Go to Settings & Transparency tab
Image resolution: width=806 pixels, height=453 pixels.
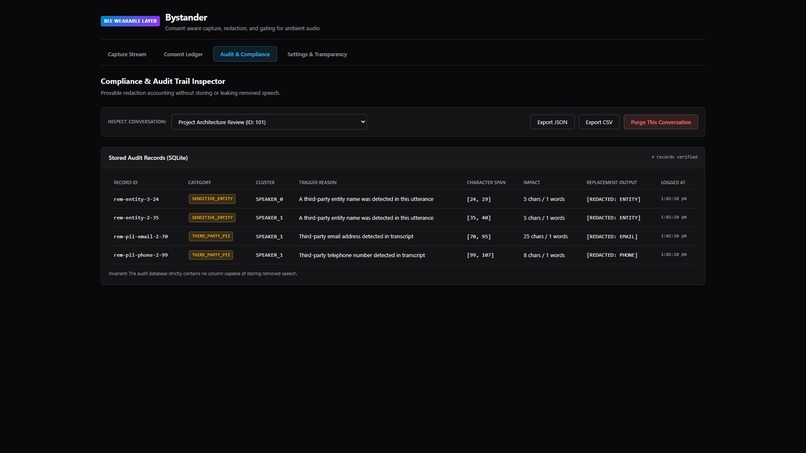pyautogui.click(x=317, y=54)
